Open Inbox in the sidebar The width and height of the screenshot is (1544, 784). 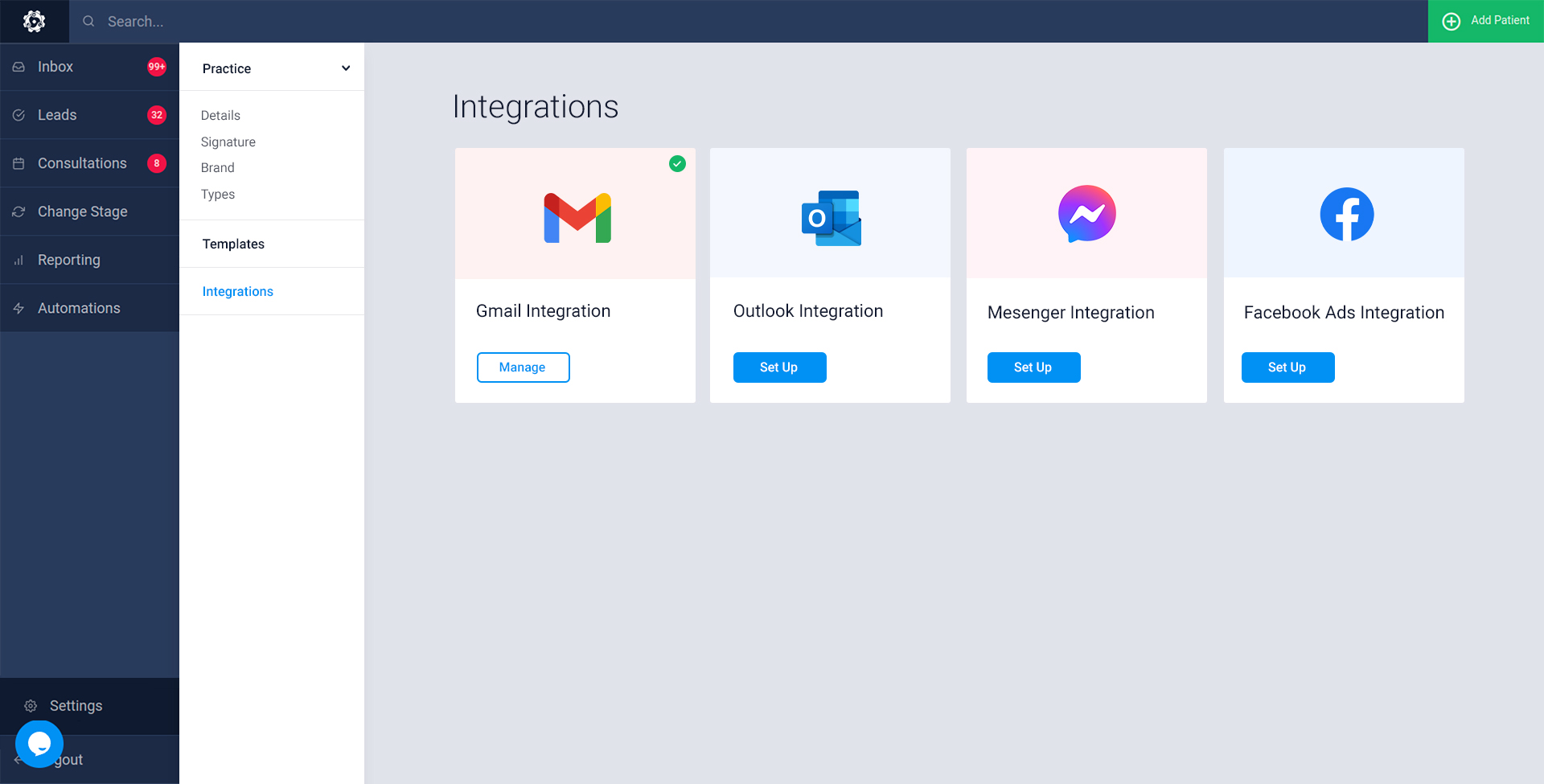click(x=89, y=67)
